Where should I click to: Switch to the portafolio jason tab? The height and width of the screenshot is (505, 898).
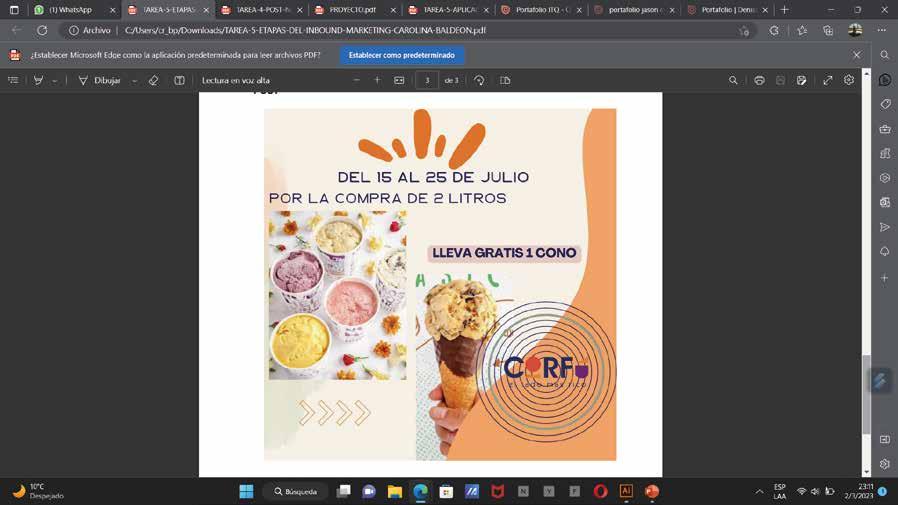point(635,10)
